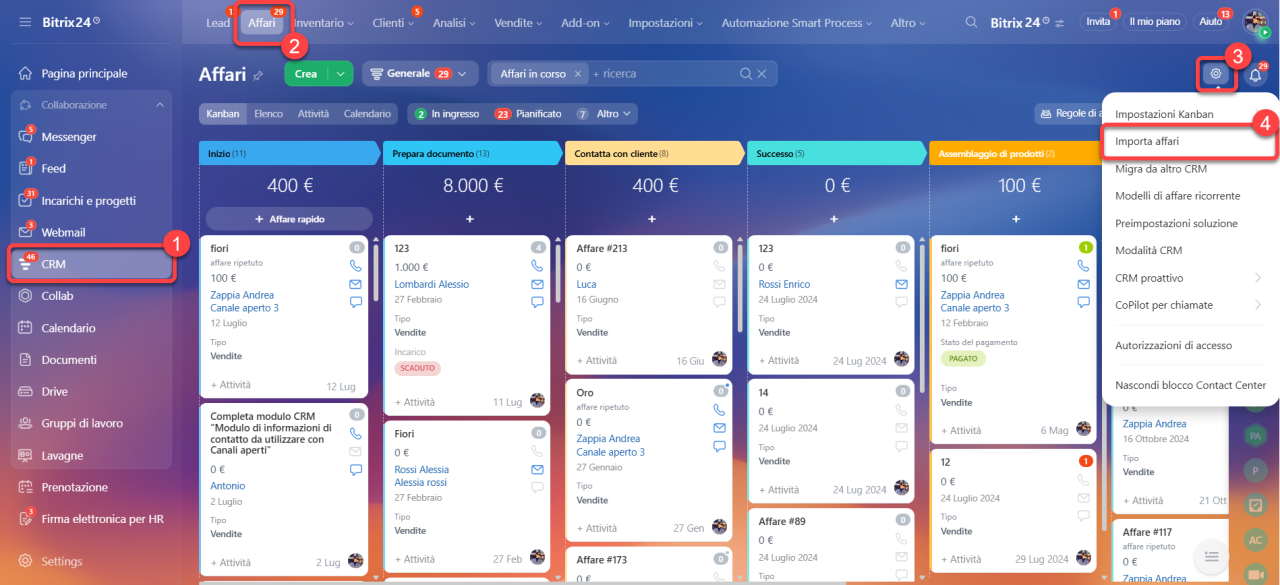This screenshot has width=1280, height=585.
Task: Click the search field next to Affari in corso
Action: point(664,73)
